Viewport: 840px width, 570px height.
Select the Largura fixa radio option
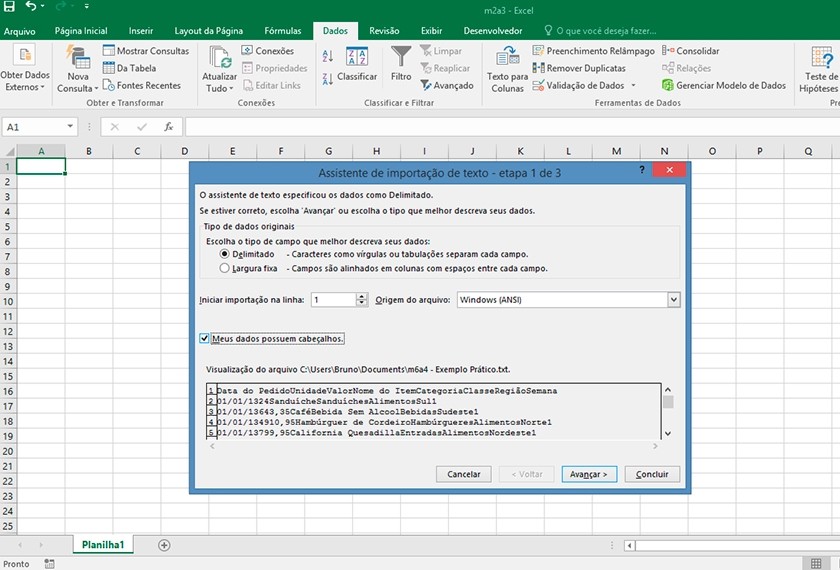tap(224, 269)
